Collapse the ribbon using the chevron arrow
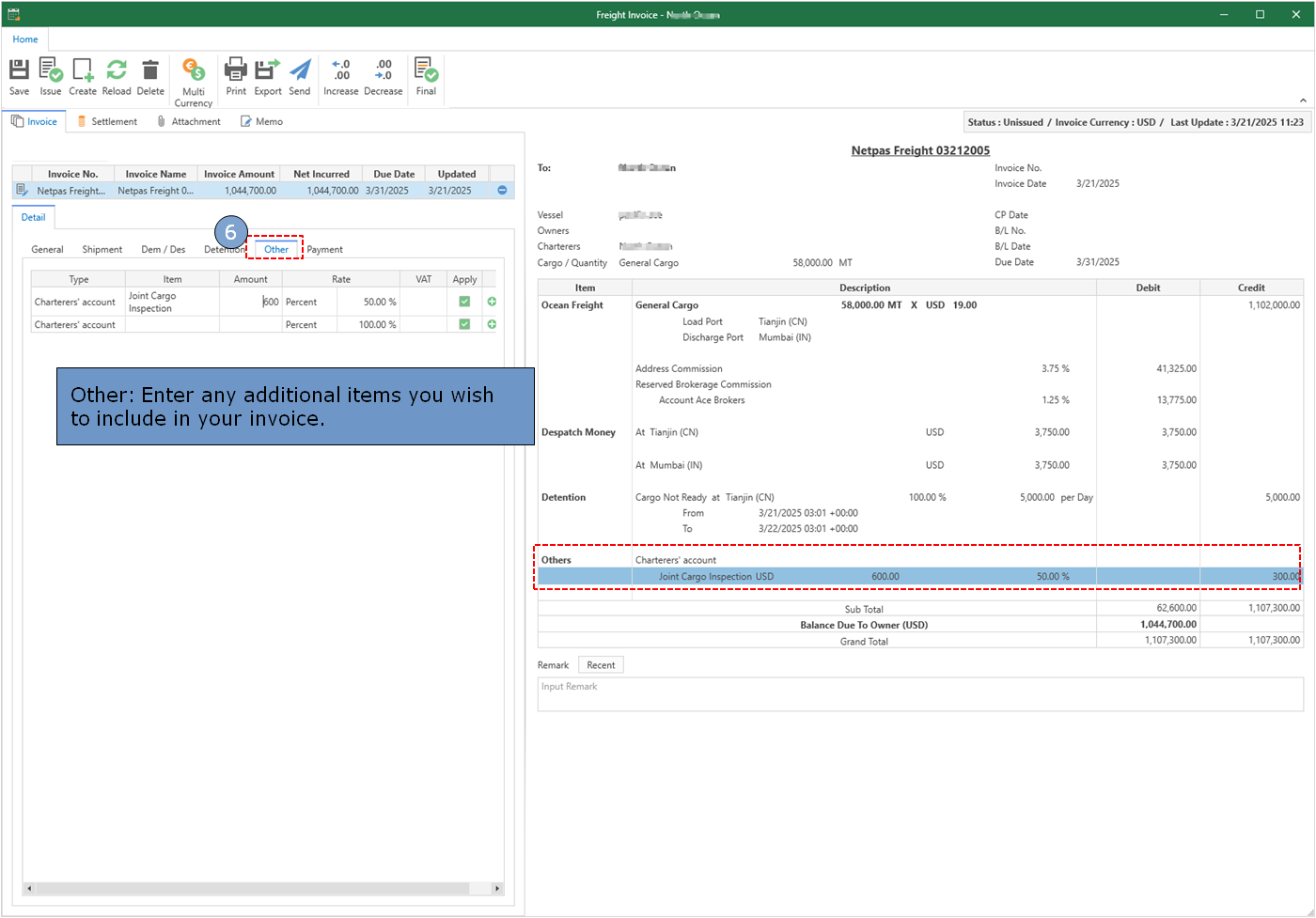The width and height of the screenshot is (1316, 918). [x=1303, y=101]
